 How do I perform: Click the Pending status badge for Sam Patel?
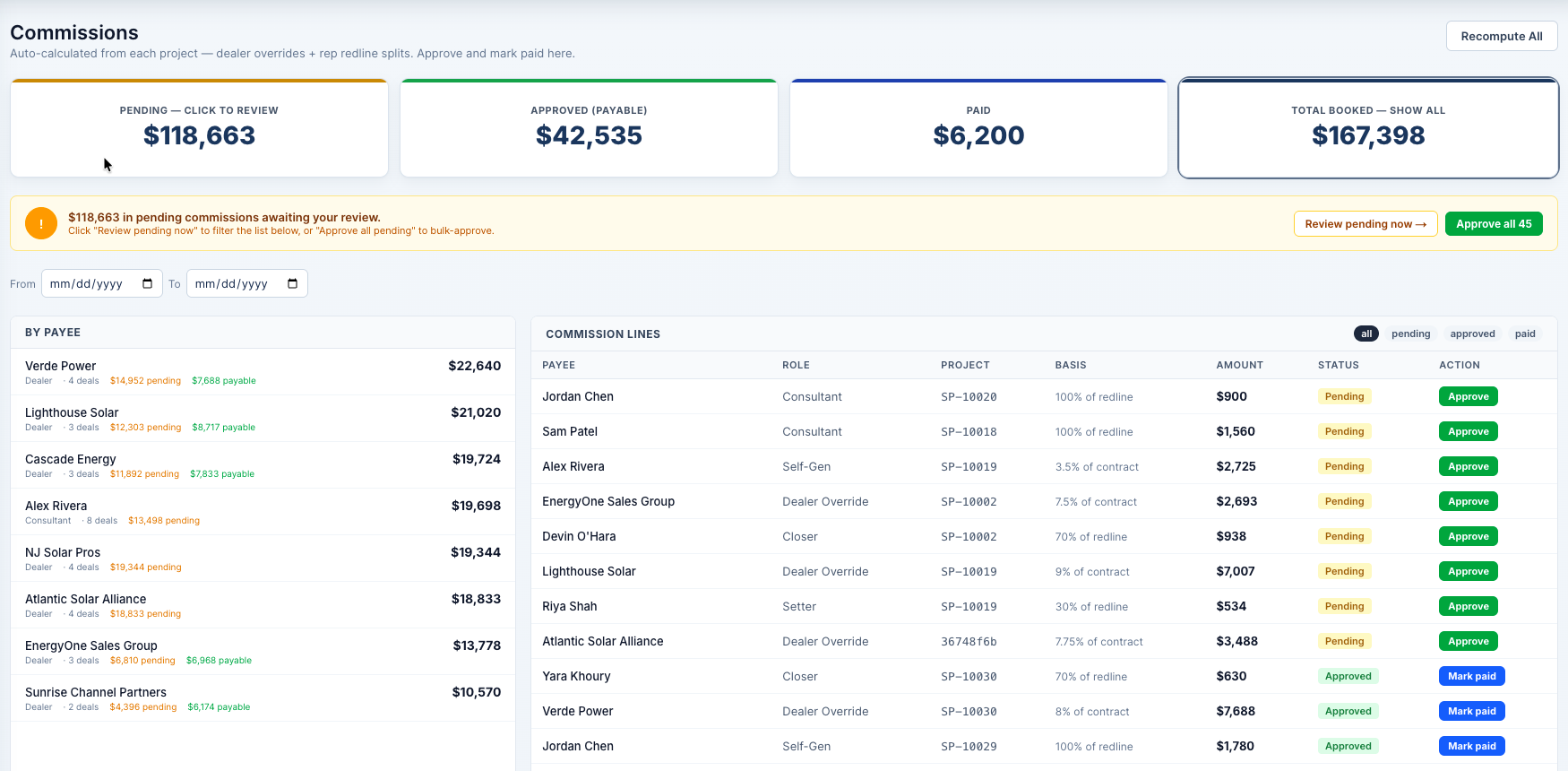tap(1344, 431)
